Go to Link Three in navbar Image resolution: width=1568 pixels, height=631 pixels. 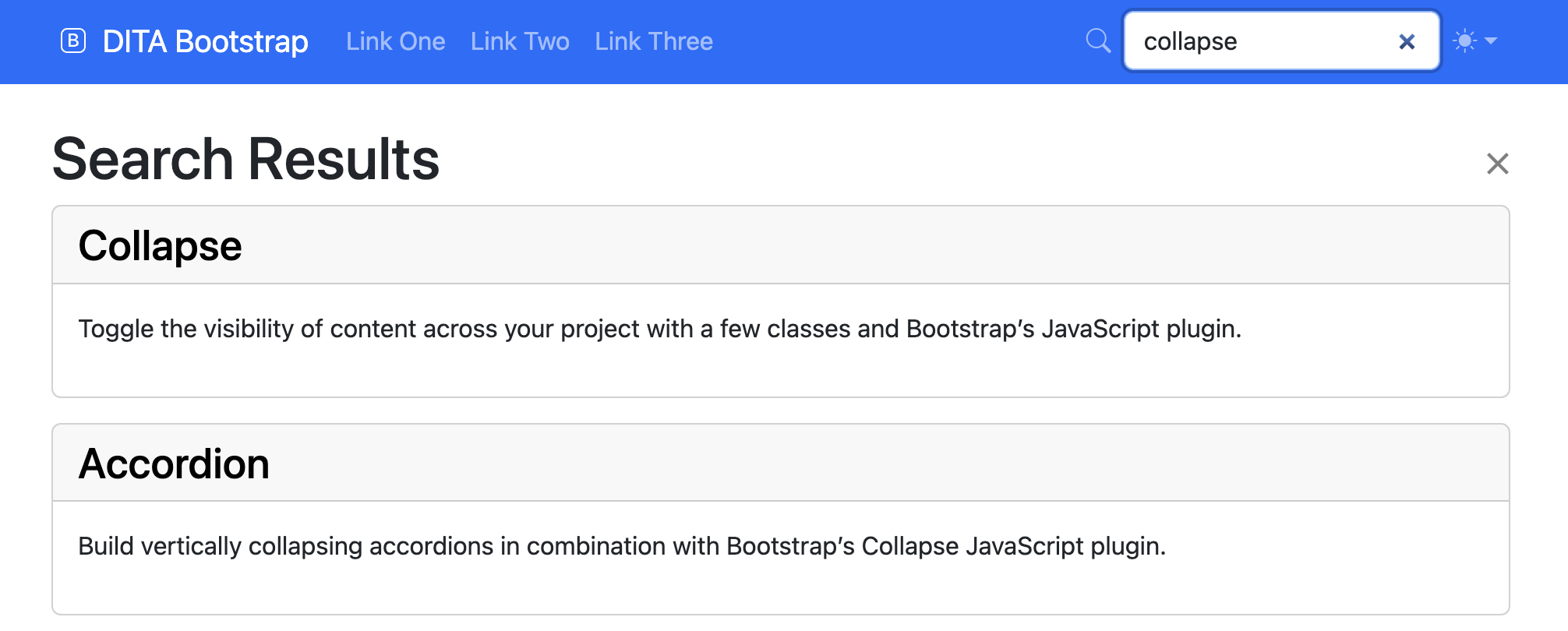point(653,41)
